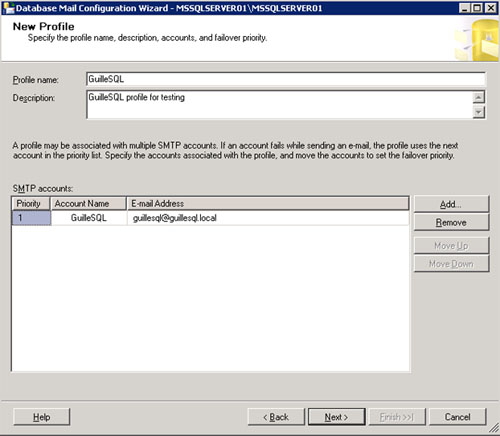Viewport: 500px width, 436px height.
Task: Go to the previous page with Back
Action: [x=276, y=417]
